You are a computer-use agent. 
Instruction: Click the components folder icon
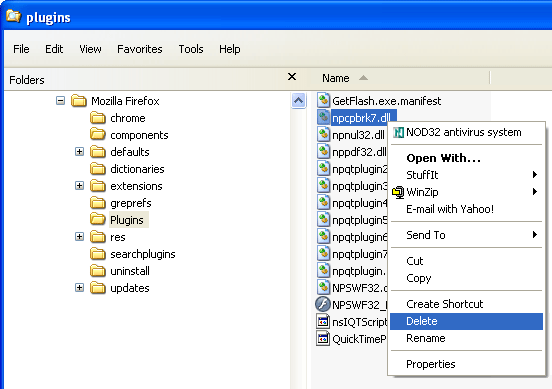click(x=98, y=134)
